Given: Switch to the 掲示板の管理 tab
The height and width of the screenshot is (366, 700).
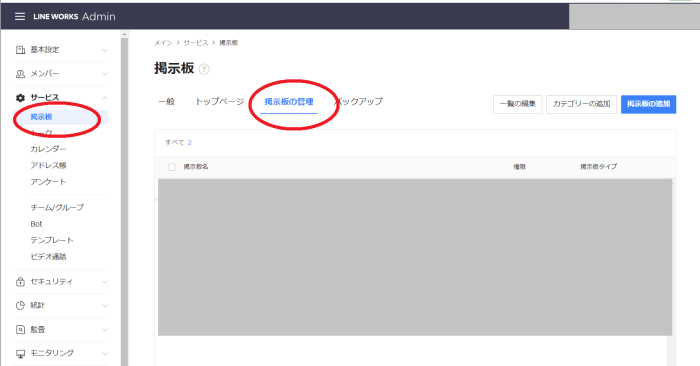Looking at the screenshot, I should (288, 102).
